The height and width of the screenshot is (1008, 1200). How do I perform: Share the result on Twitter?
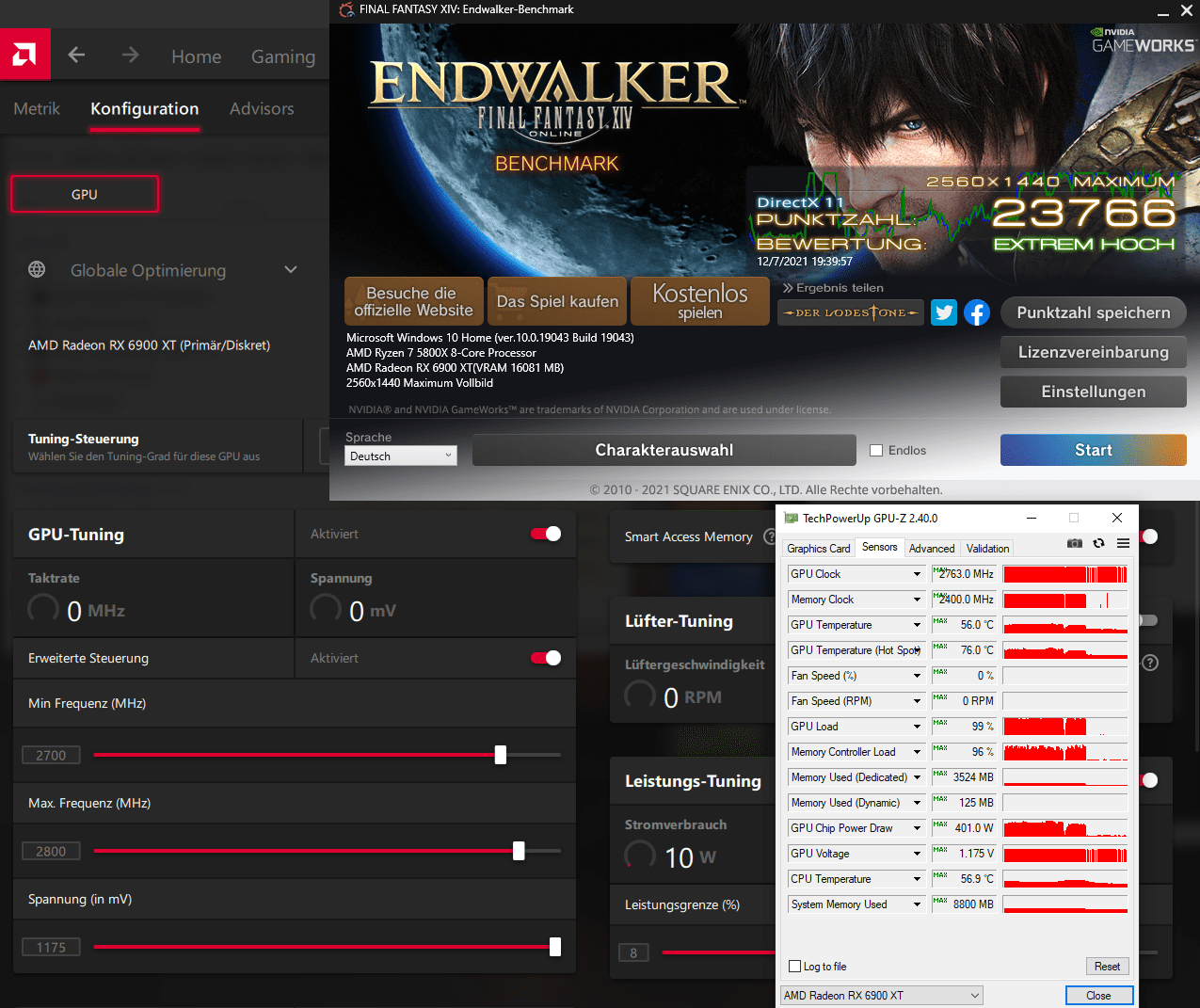[944, 312]
